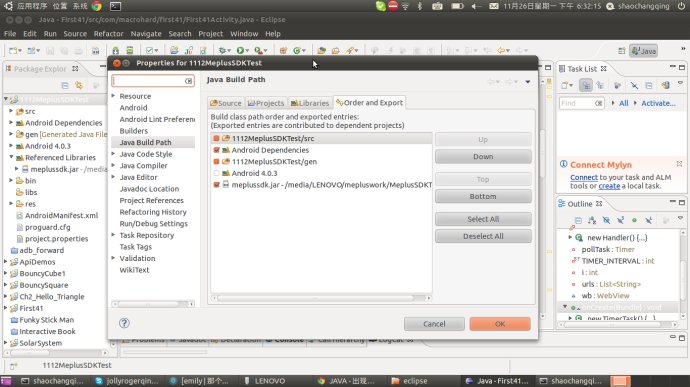Click the create local task link
The image size is (690, 387).
[x=609, y=186]
